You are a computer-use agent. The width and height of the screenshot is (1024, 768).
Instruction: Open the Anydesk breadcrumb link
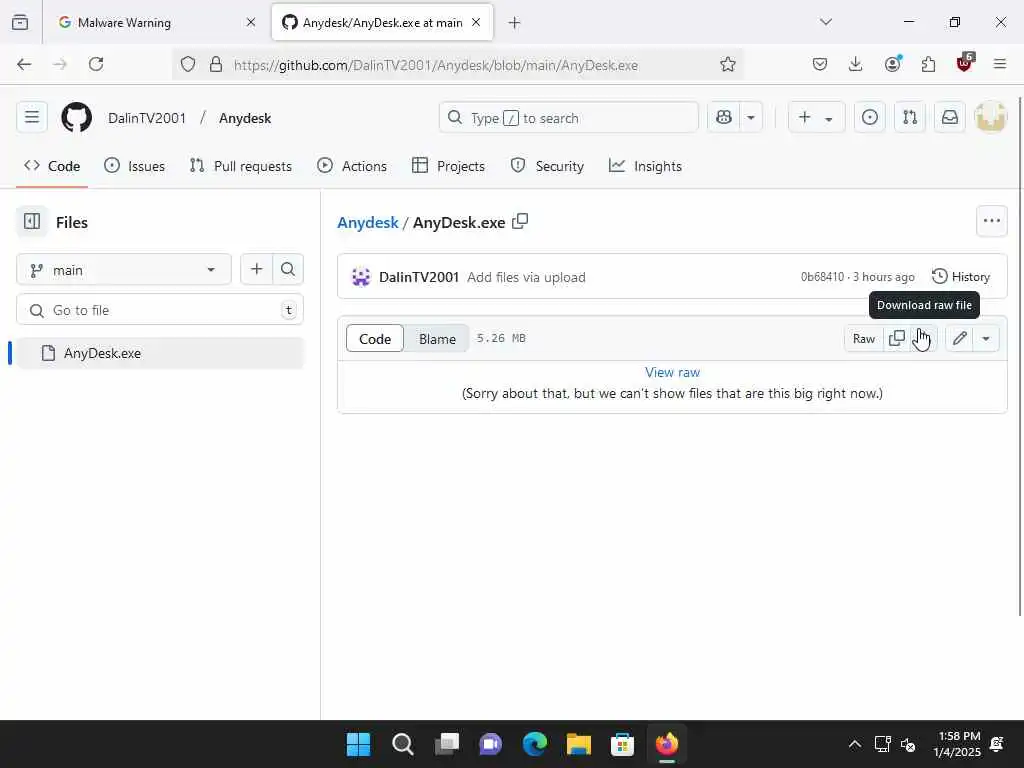point(368,222)
